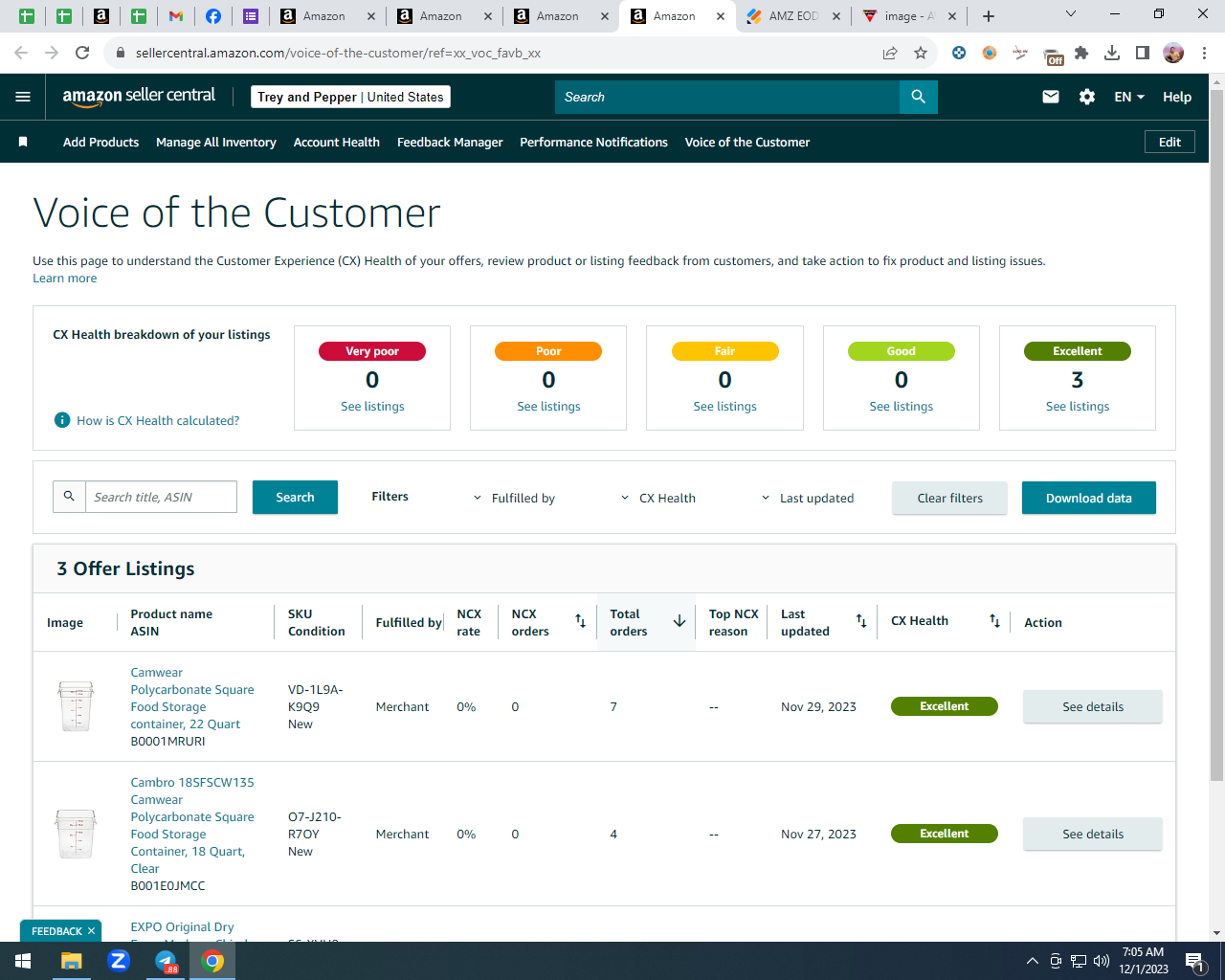The height and width of the screenshot is (980, 1225).
Task: Click the Search title, ASIN field
Action: tap(161, 497)
